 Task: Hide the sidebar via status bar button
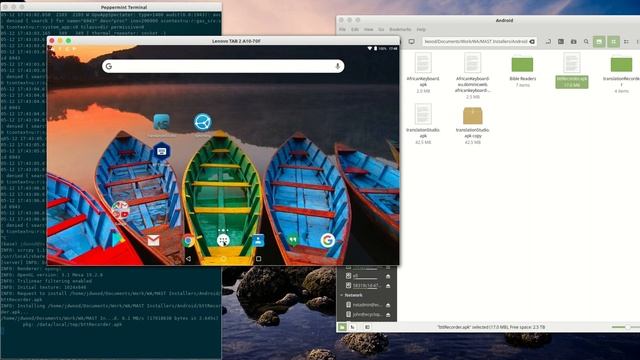tap(367, 327)
